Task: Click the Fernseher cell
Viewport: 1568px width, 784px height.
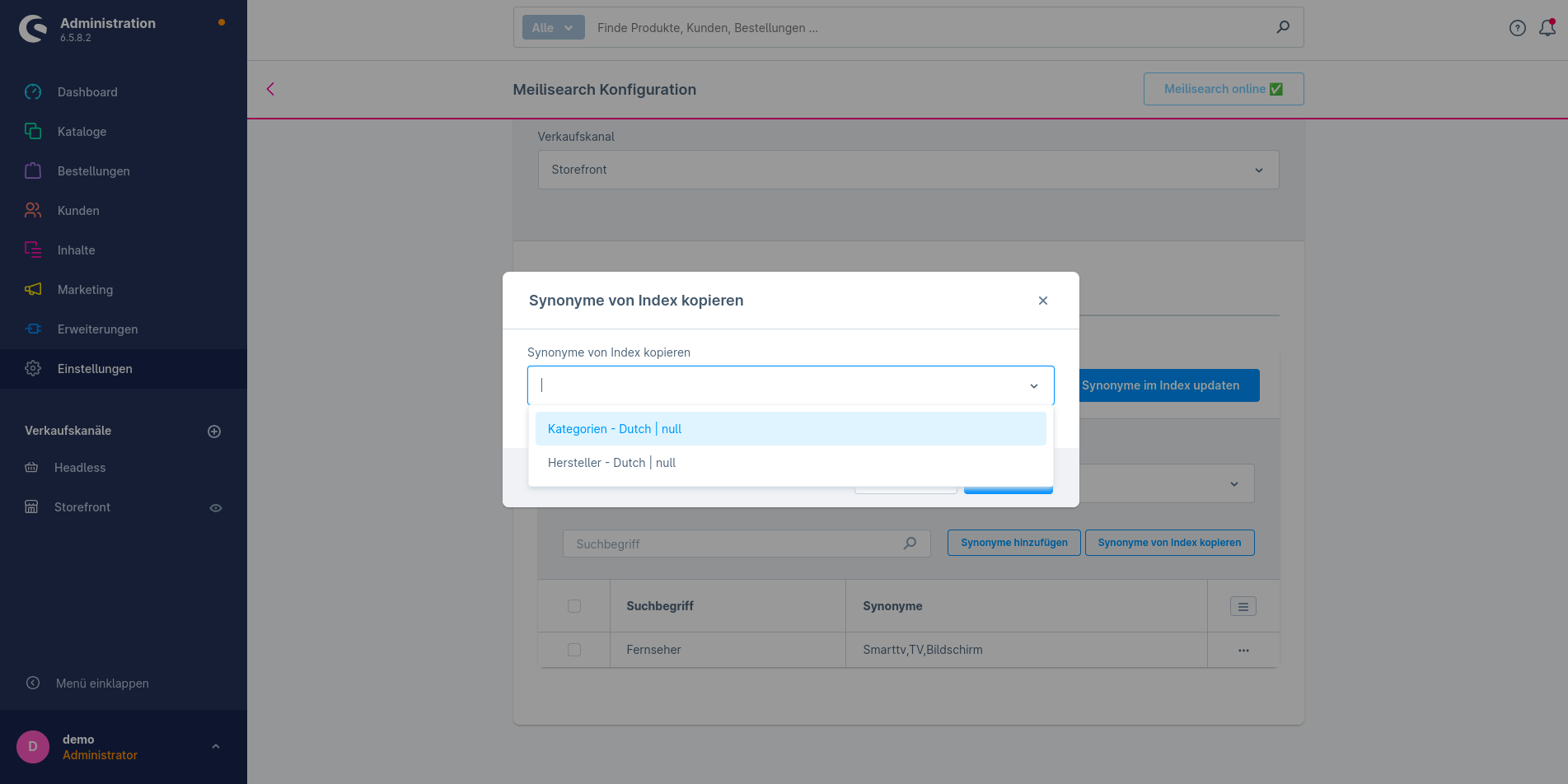Action: coord(728,650)
